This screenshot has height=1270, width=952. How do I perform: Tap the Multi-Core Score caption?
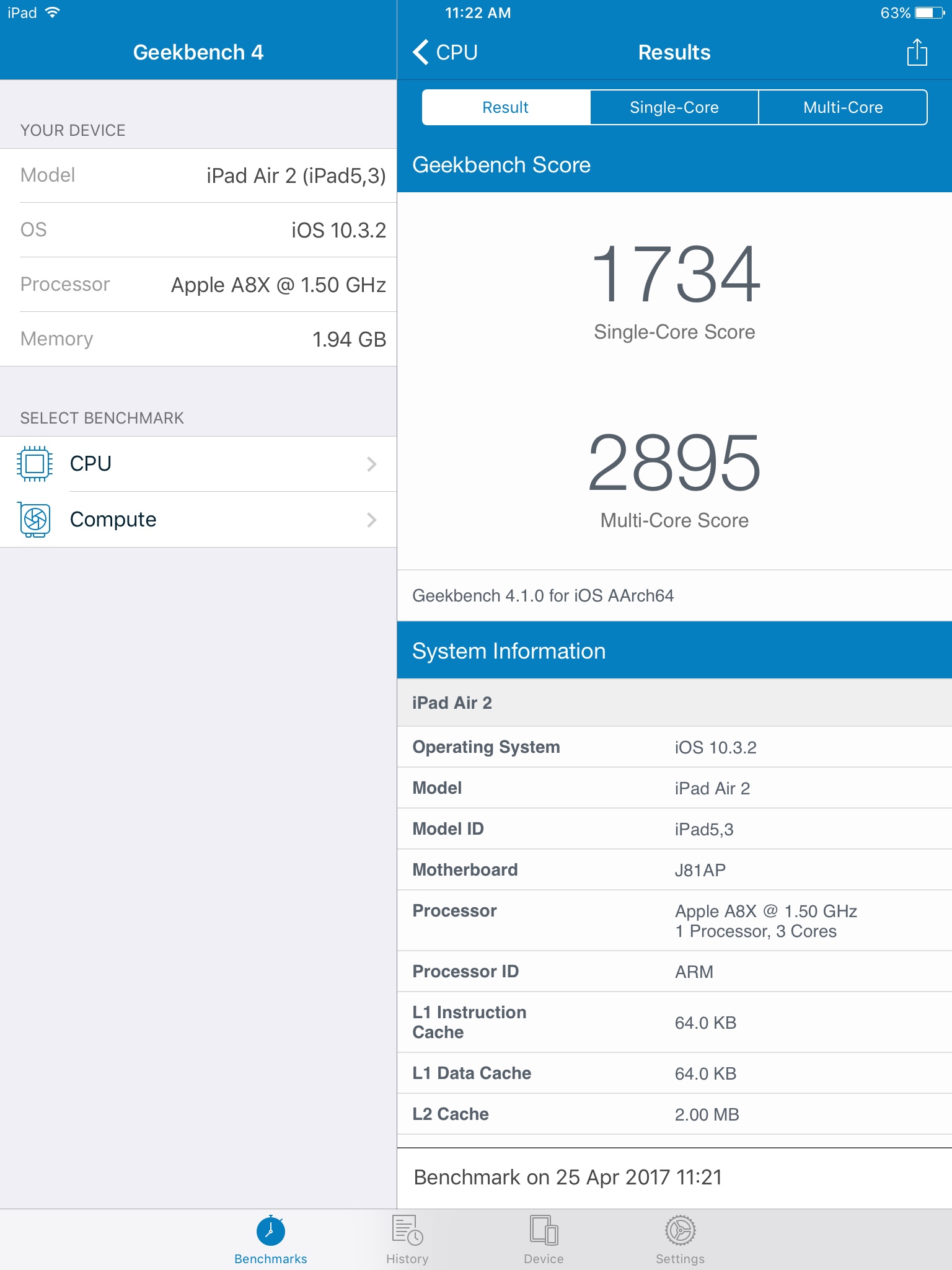point(674,520)
